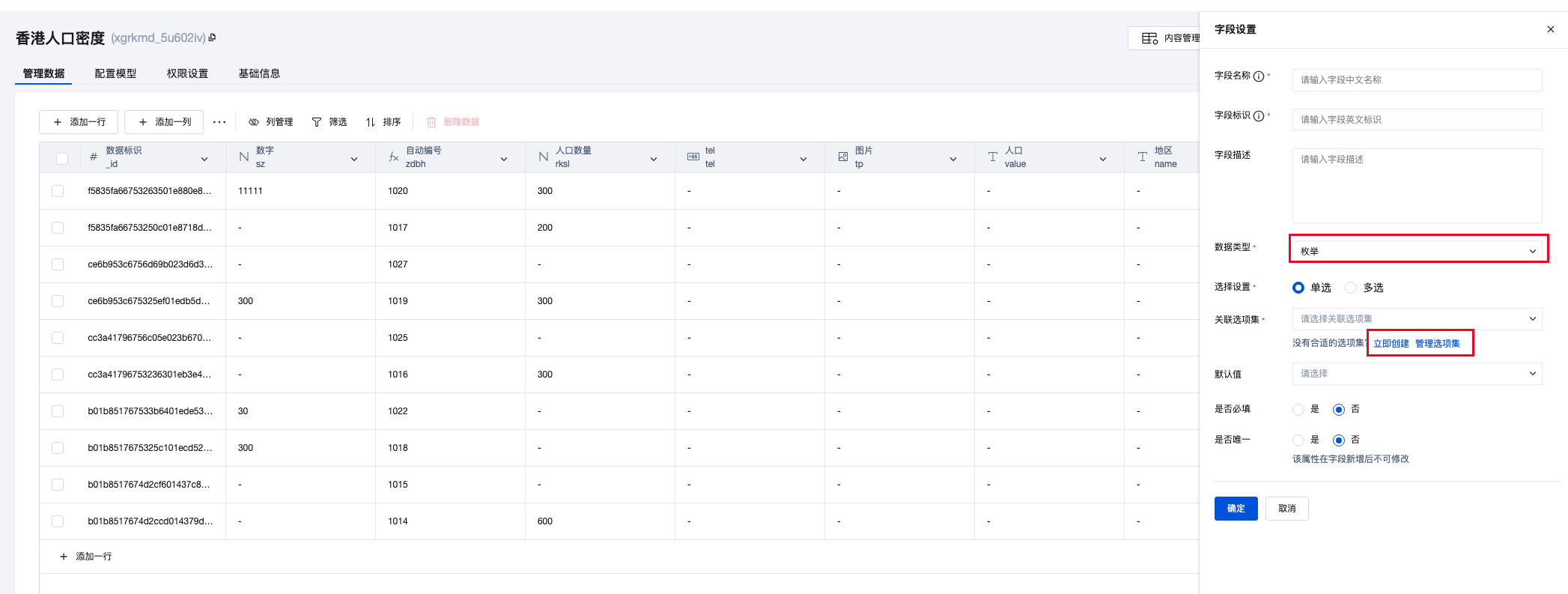Open the 数据类型 dropdown showing 枚举
The width and height of the screenshot is (1568, 594).
(x=1418, y=251)
